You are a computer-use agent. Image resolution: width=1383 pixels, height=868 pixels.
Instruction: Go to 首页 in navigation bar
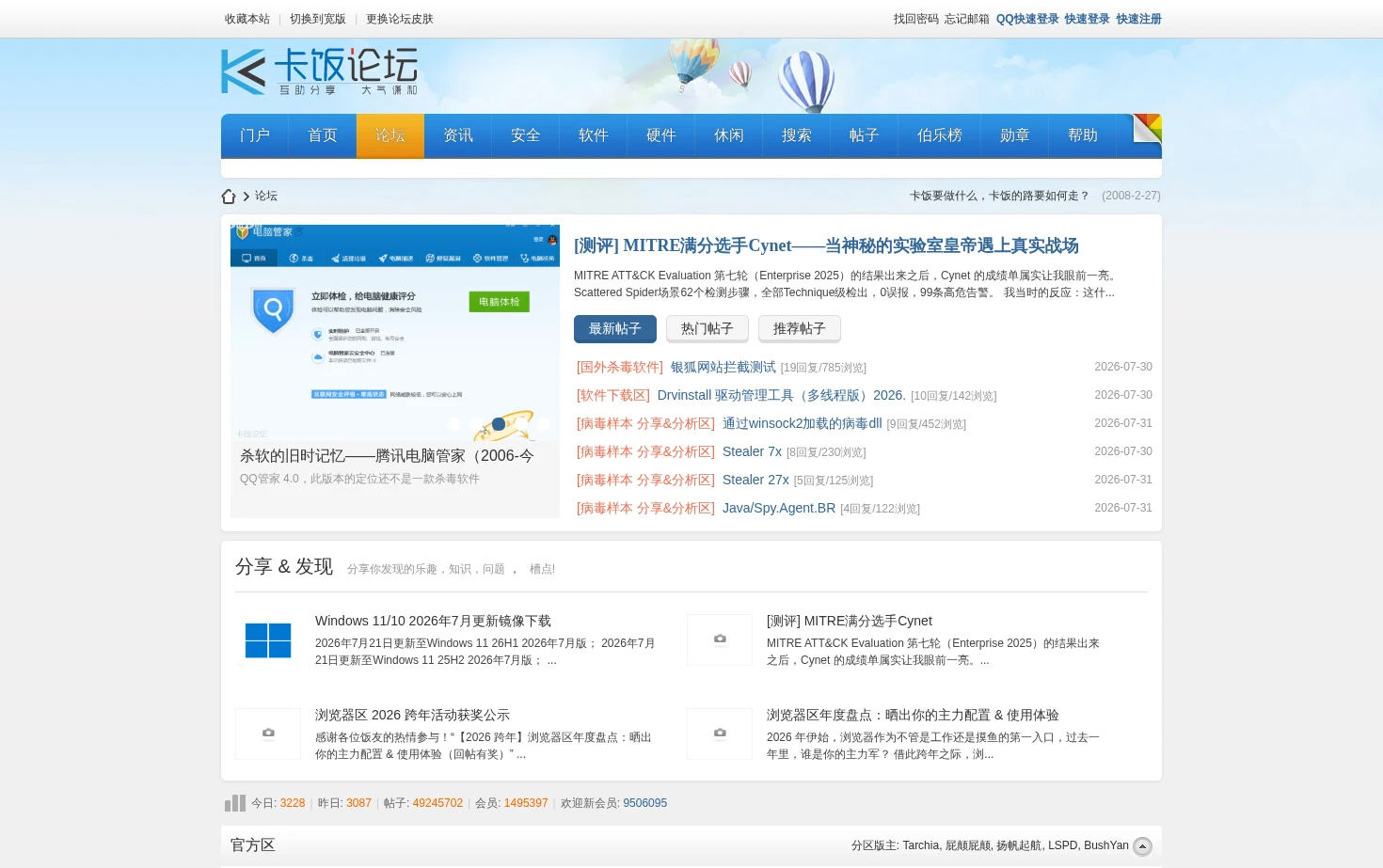(323, 135)
